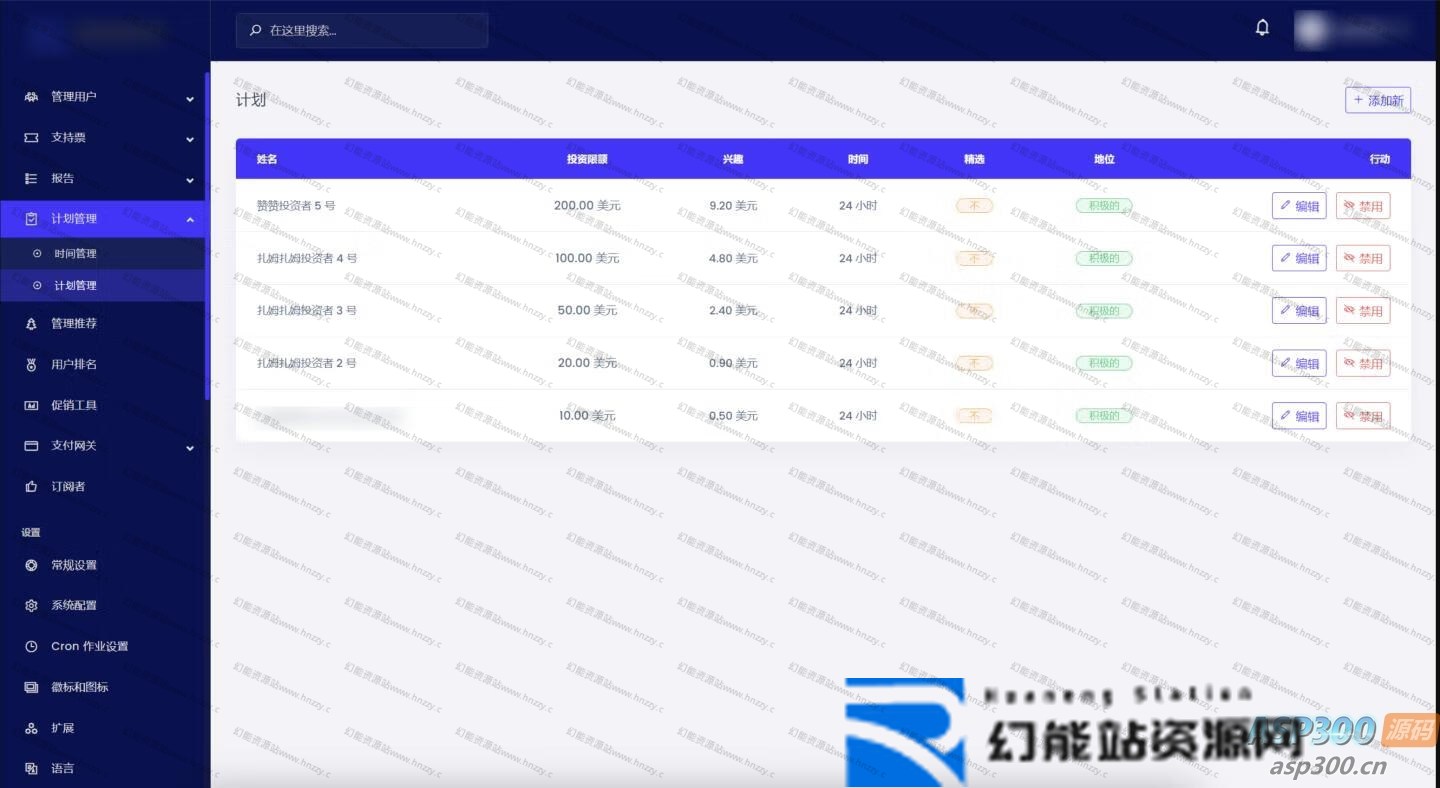
Task: Click the Cron 作业设置 clock icon
Action: (x=31, y=647)
